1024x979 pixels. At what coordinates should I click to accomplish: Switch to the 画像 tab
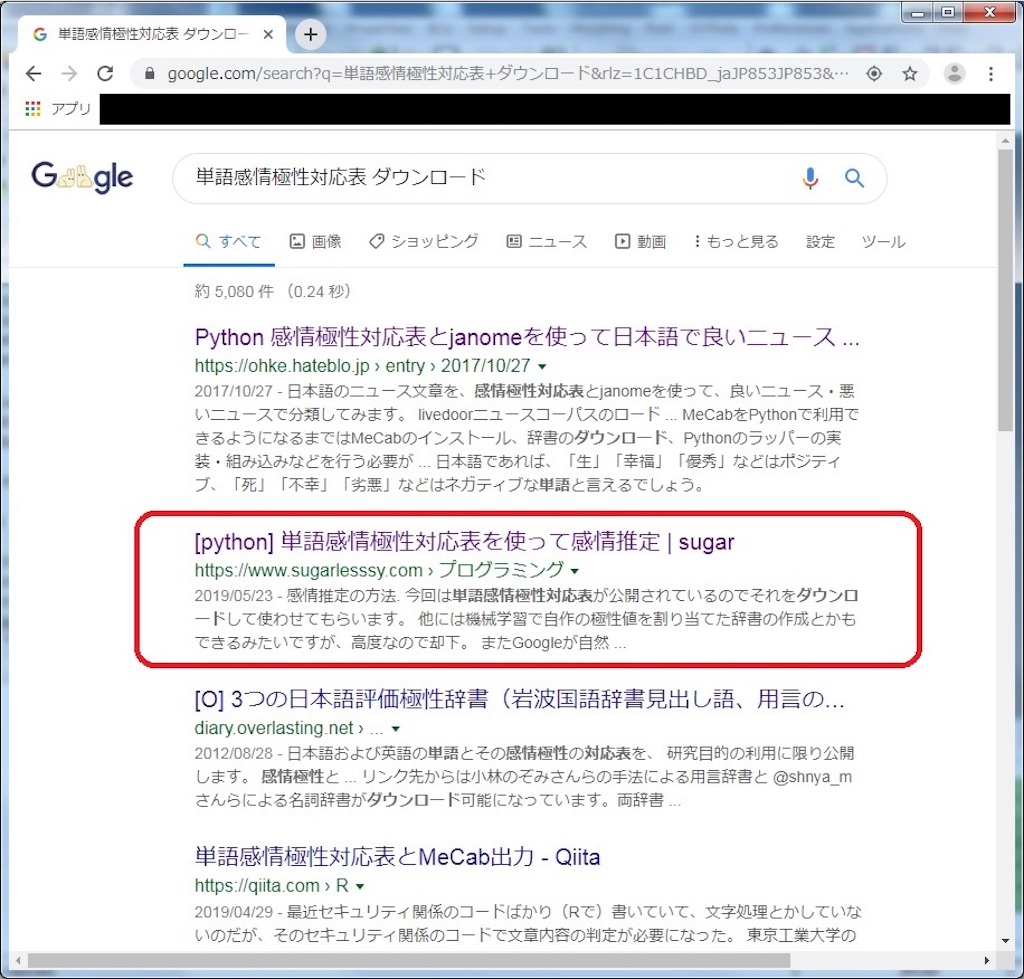(315, 242)
